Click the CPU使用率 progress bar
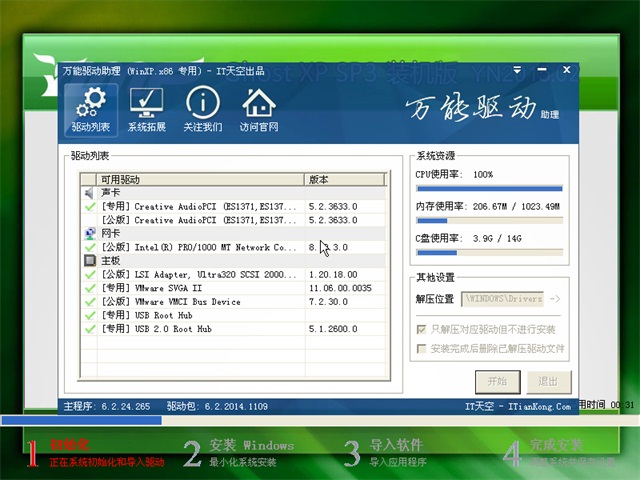The height and width of the screenshot is (480, 640). point(489,188)
